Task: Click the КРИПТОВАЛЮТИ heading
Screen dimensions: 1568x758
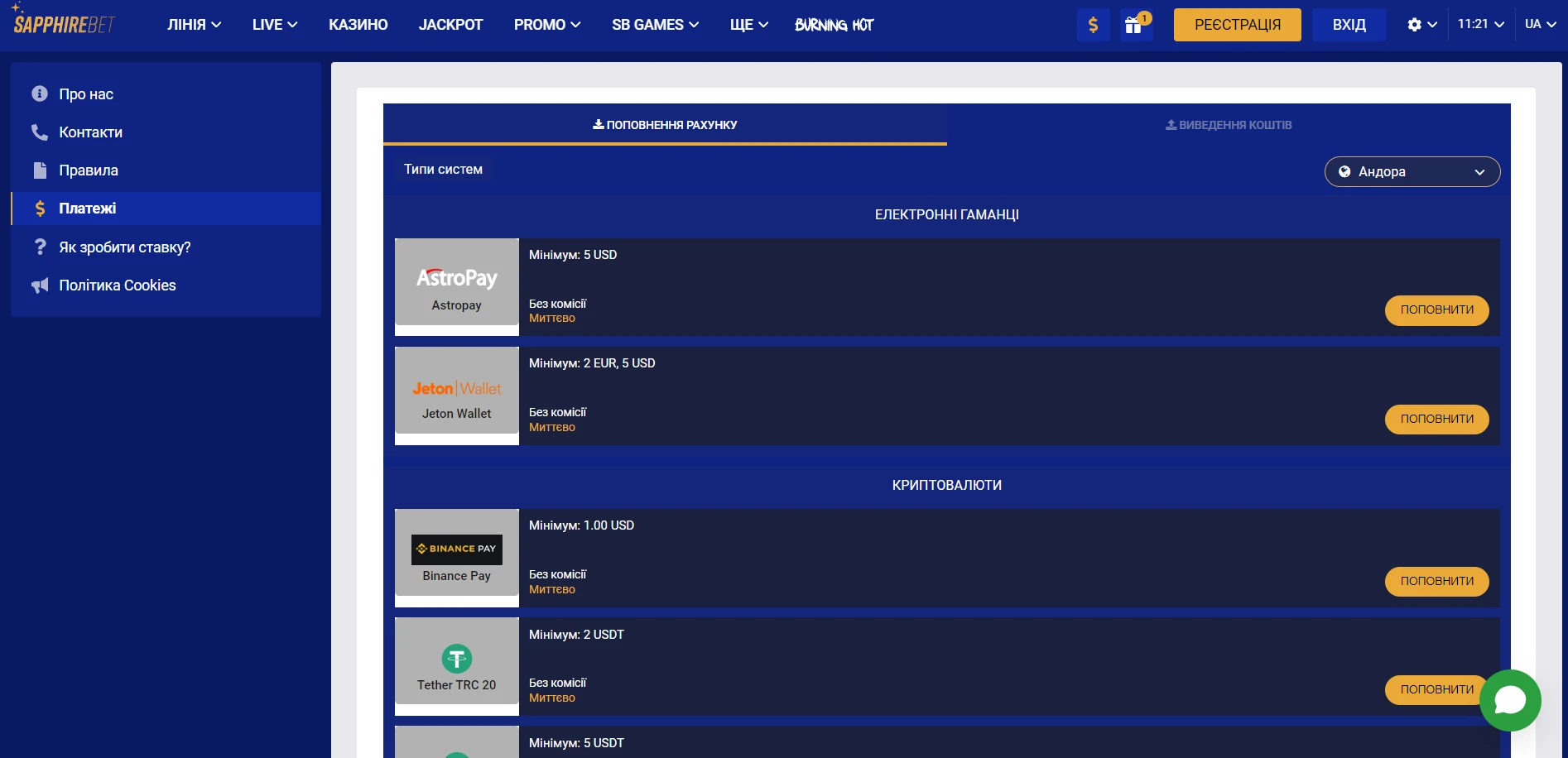Action: click(946, 486)
